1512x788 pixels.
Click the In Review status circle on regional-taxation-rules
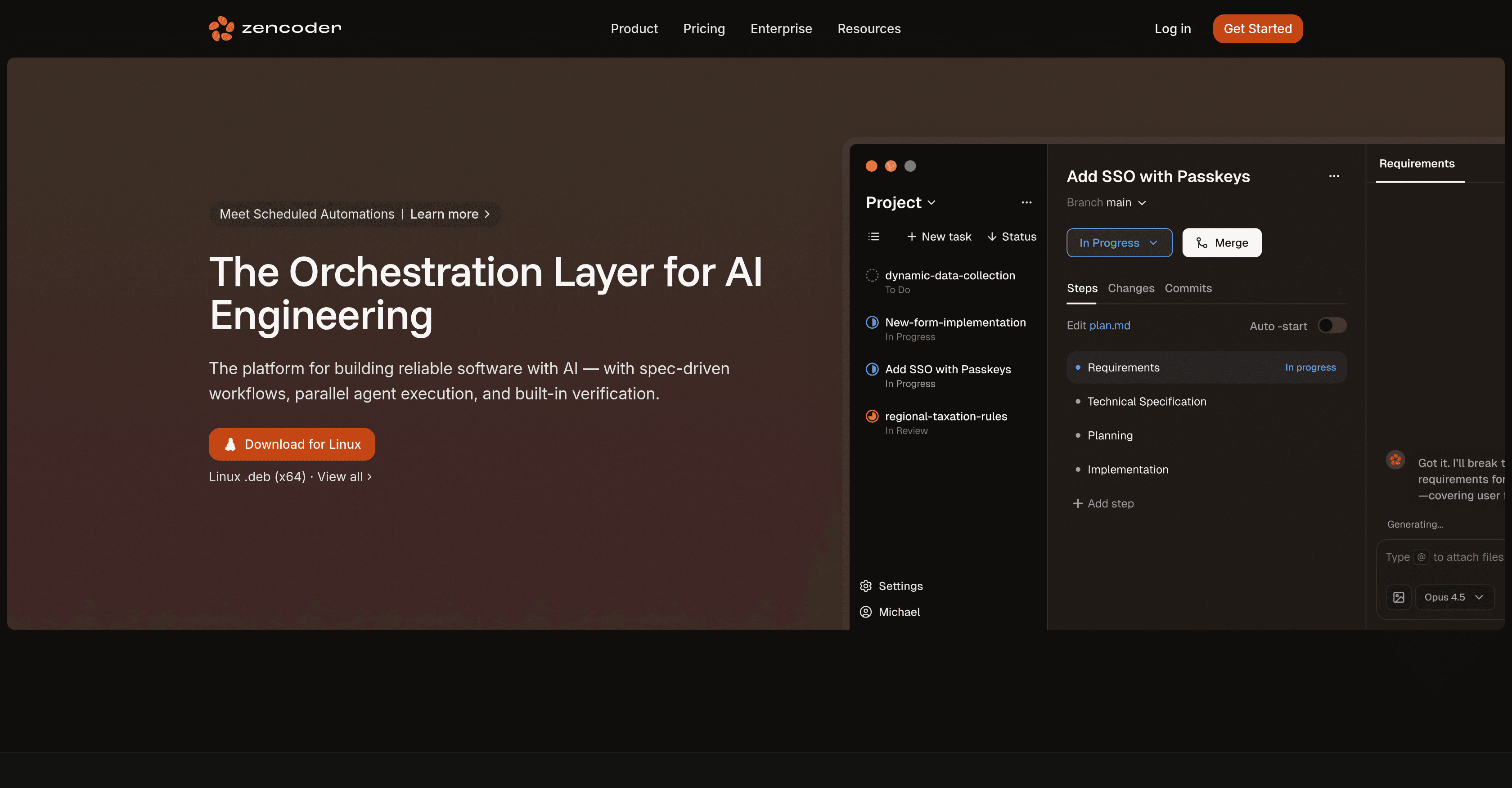(872, 416)
